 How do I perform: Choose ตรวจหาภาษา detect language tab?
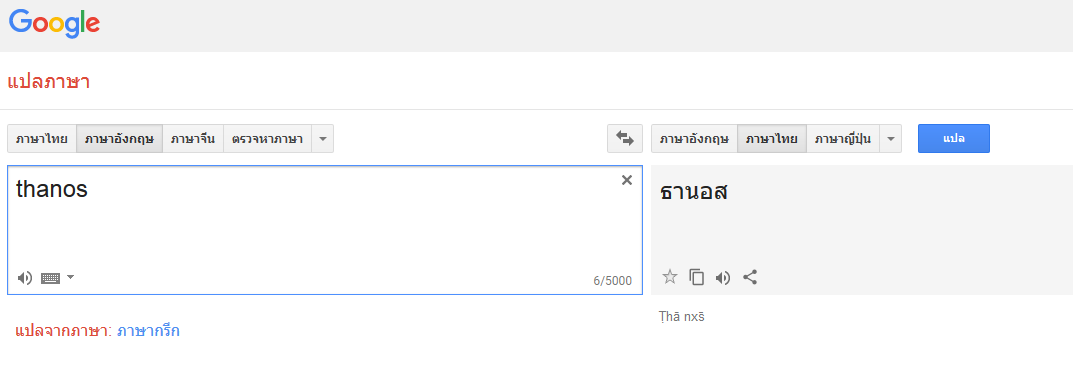coord(268,139)
